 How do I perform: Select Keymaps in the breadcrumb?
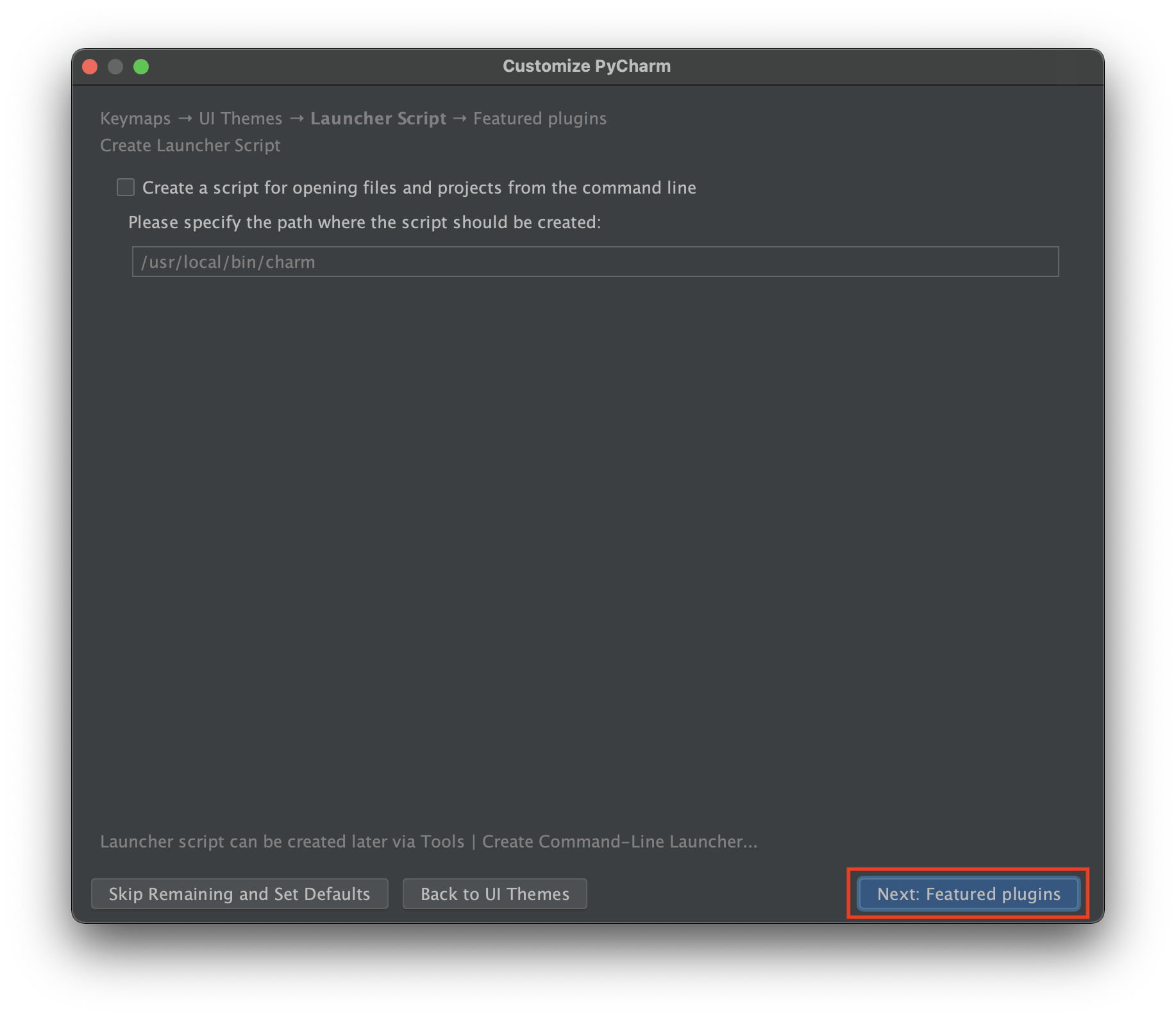tap(135, 119)
